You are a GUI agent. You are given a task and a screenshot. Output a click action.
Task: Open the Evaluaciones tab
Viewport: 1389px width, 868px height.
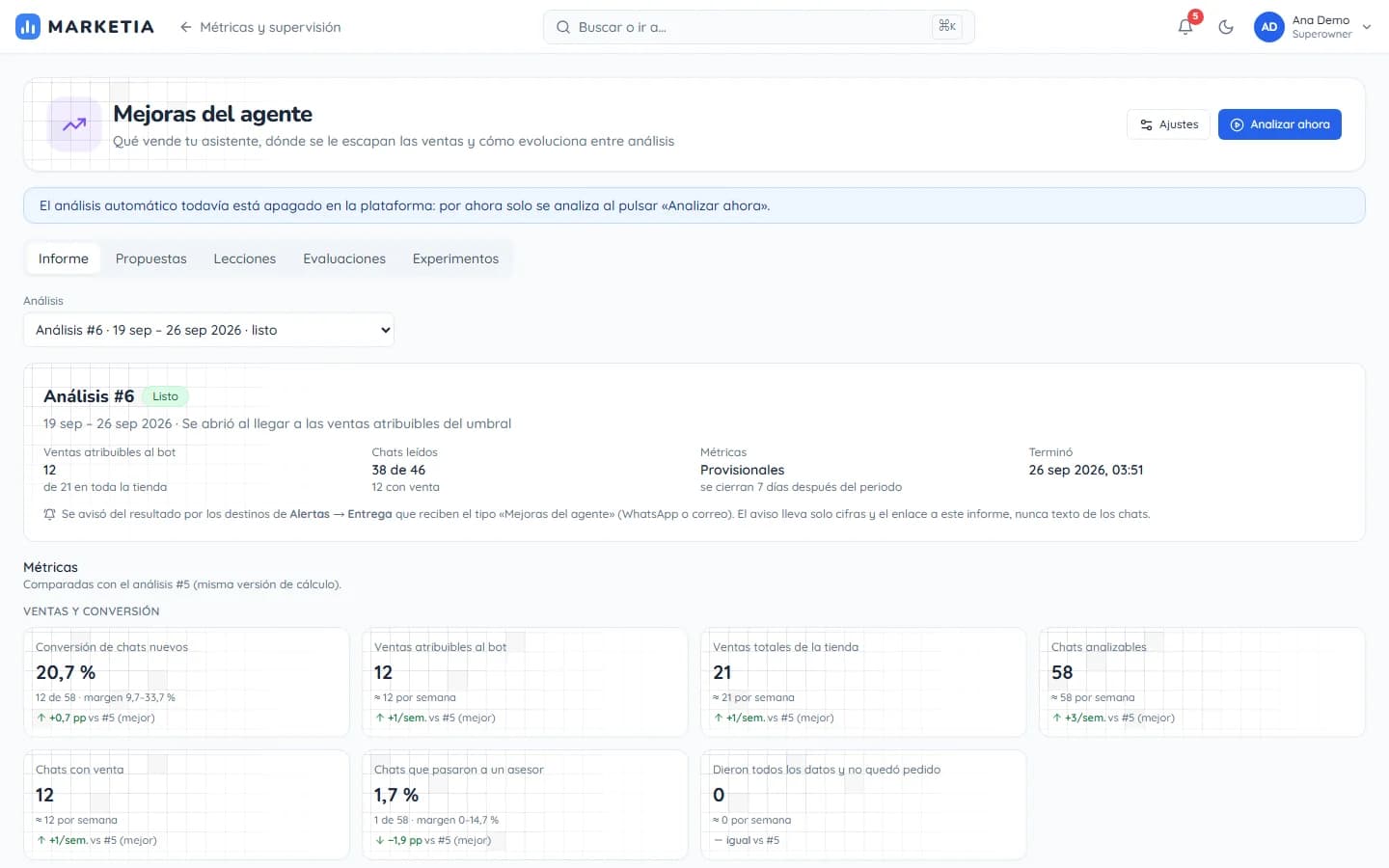pos(344,258)
